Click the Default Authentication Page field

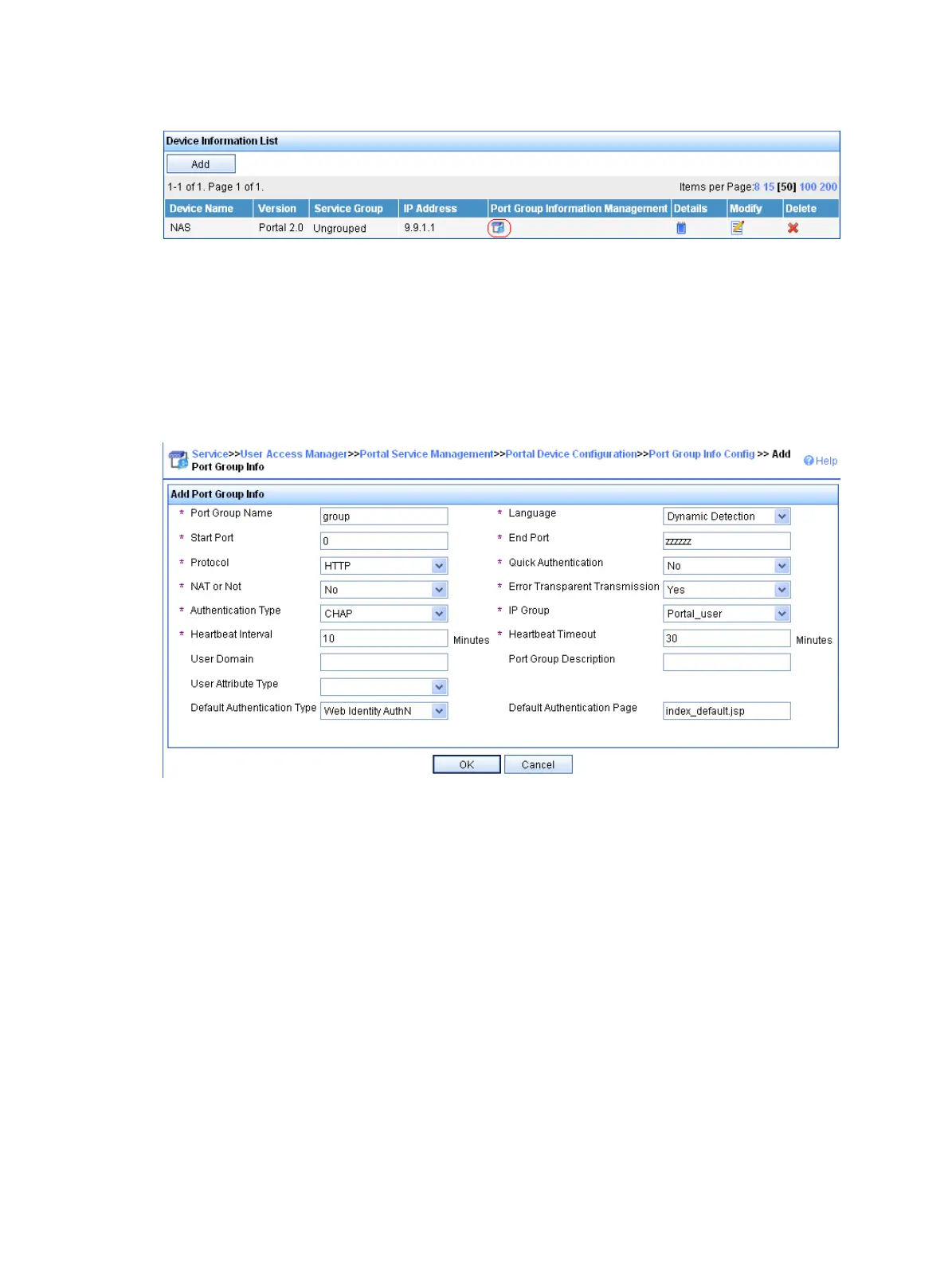[727, 711]
